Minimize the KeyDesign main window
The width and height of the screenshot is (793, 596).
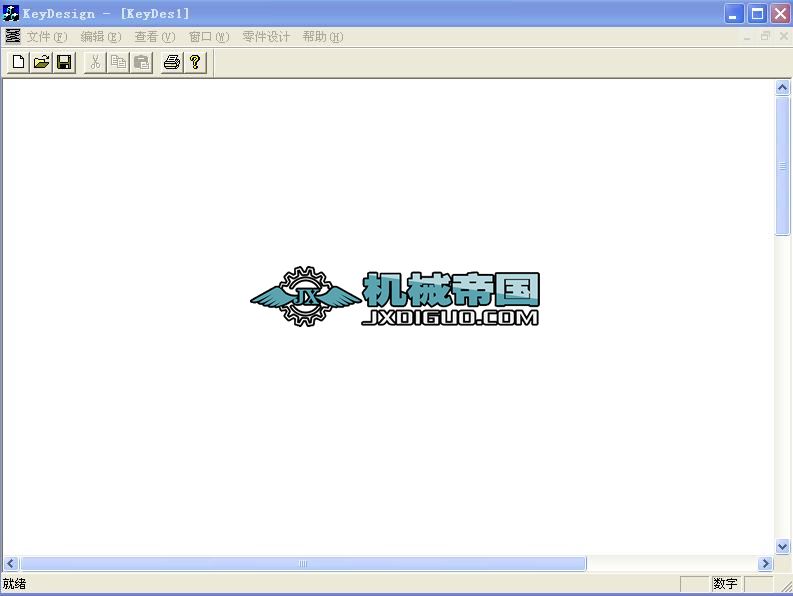pos(734,14)
